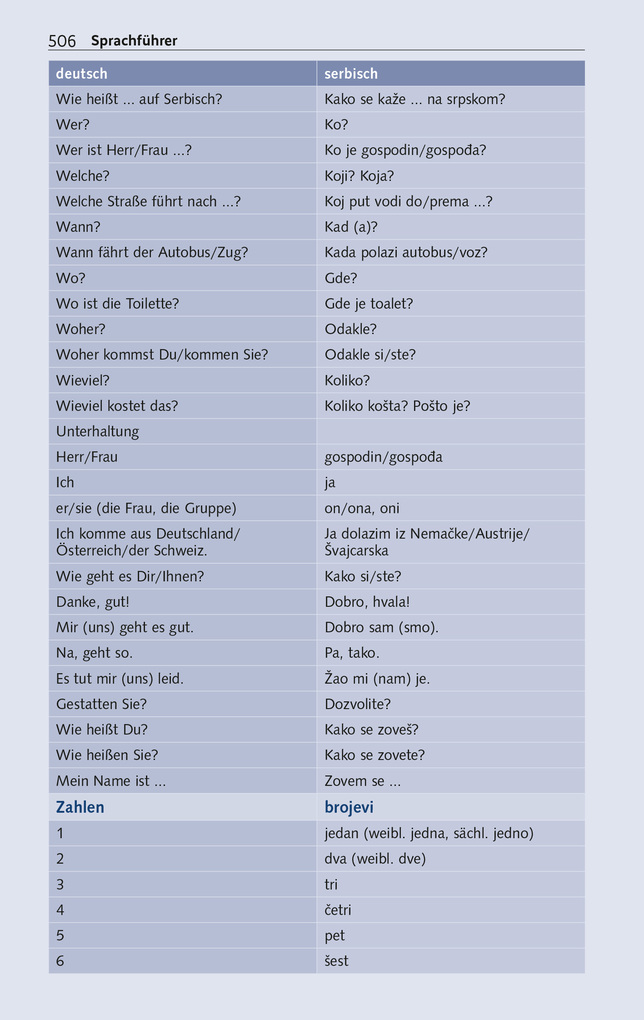Select the phrase 'Wo ist die Toilette?'

(x=117, y=304)
